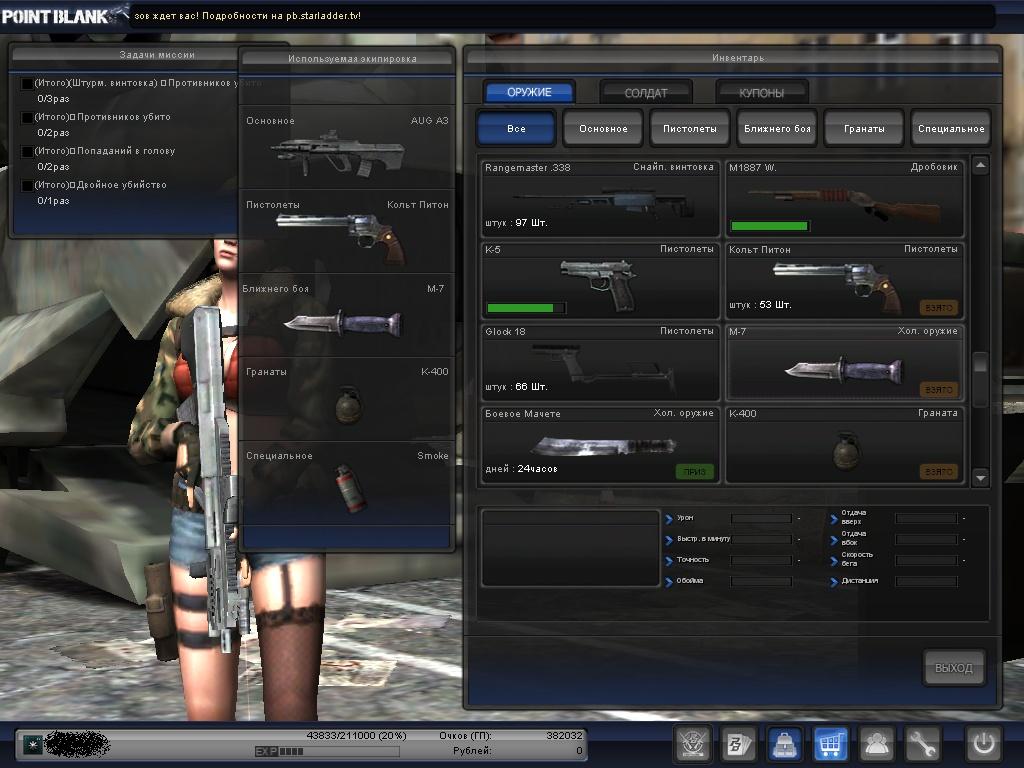Image resolution: width=1024 pixels, height=768 pixels.
Task: Click the 'штук : 53 Шт.' count
Action: click(760, 305)
